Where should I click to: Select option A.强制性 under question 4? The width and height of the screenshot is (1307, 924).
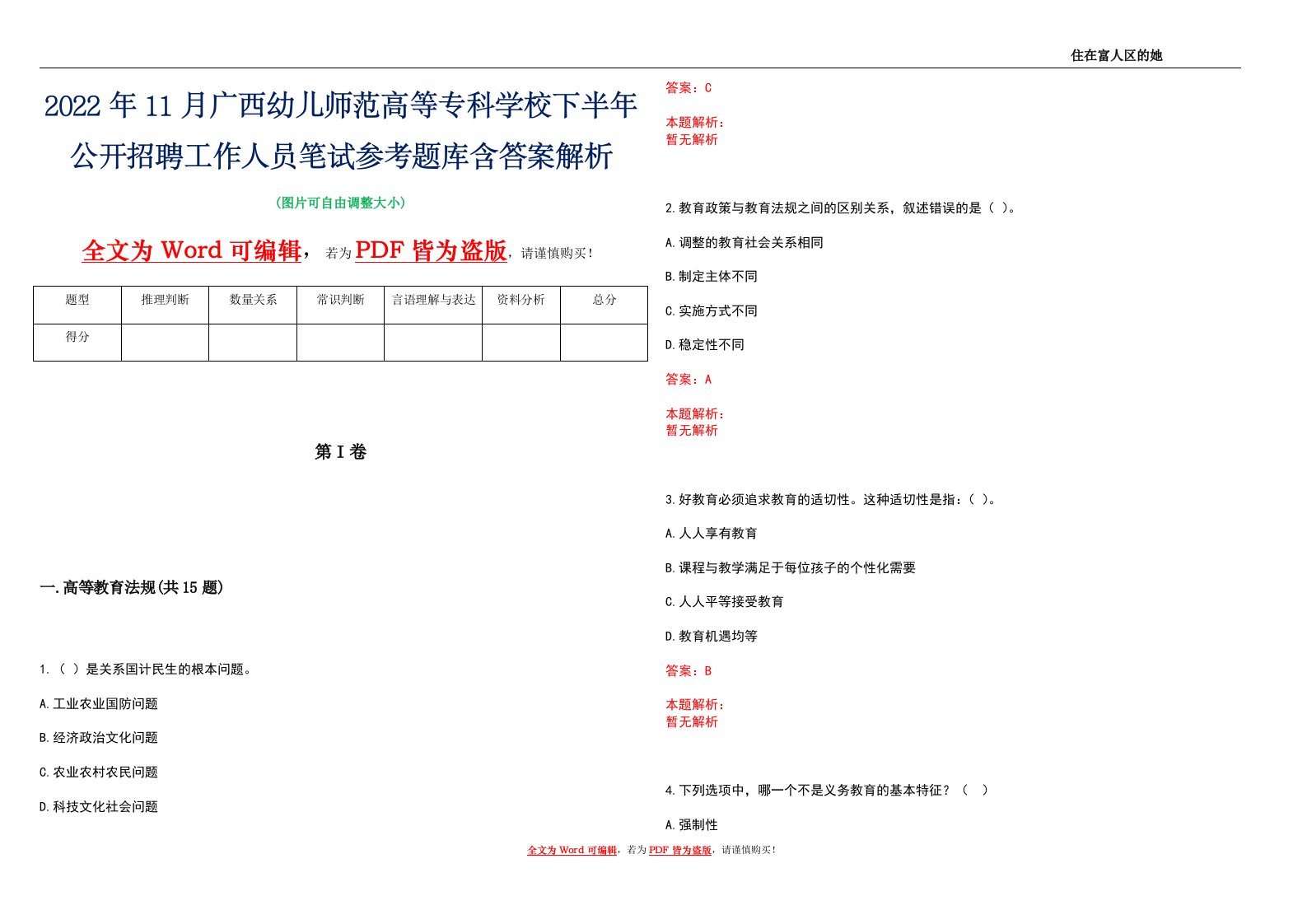coord(692,825)
